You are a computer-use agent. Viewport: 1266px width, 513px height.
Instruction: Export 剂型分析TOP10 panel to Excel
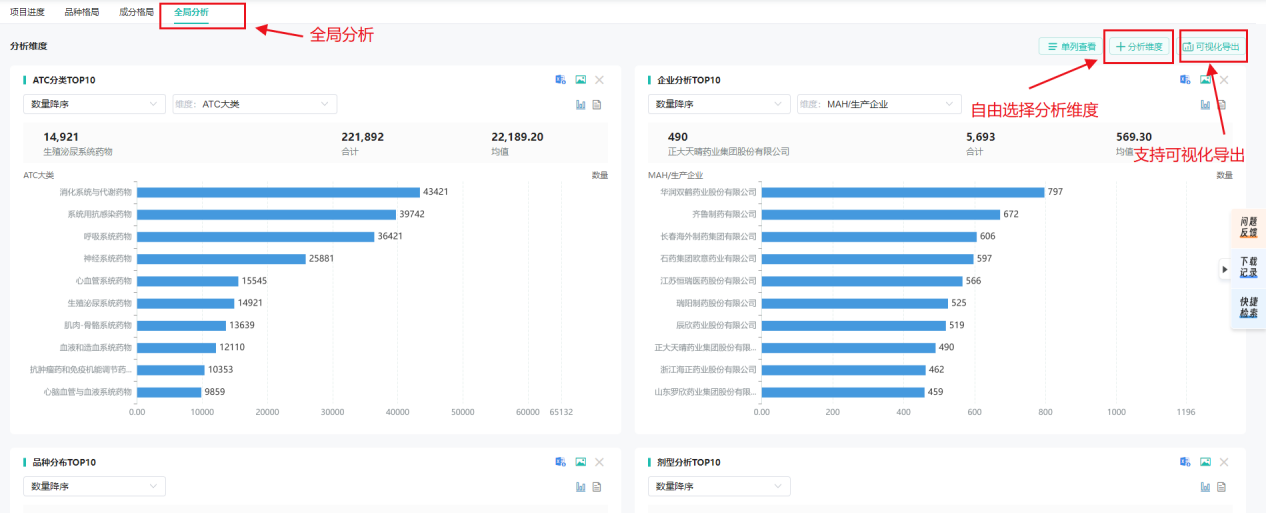tap(1186, 462)
